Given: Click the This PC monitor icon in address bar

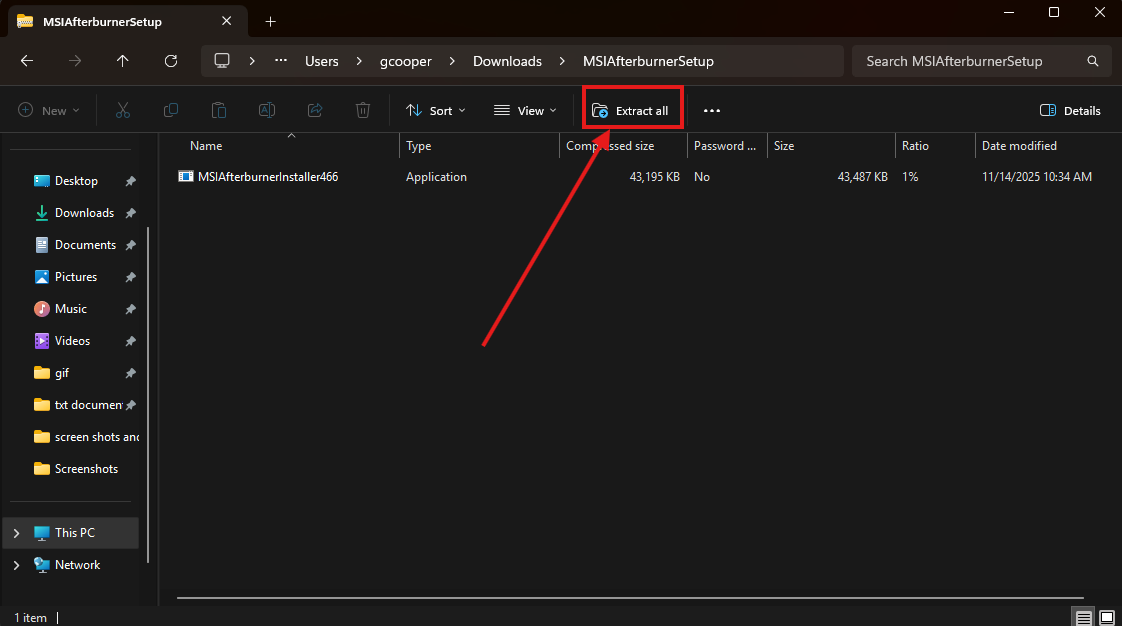Looking at the screenshot, I should [x=222, y=61].
